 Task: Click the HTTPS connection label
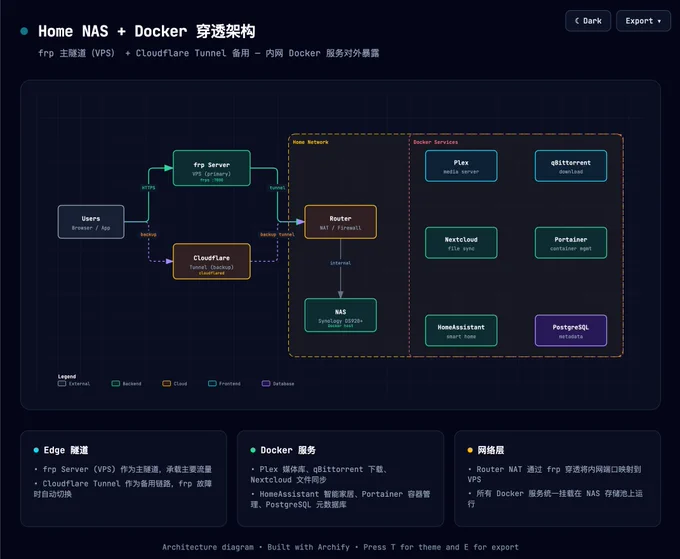[x=148, y=188]
